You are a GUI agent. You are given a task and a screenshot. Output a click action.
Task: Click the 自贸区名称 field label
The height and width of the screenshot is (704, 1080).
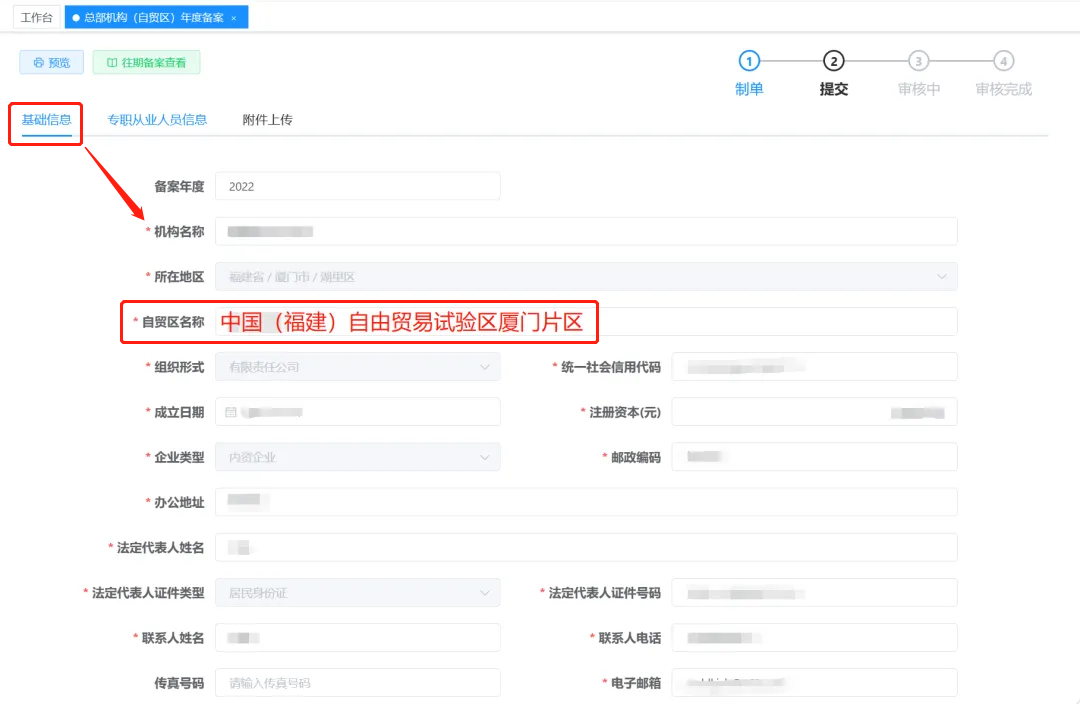(x=173, y=322)
